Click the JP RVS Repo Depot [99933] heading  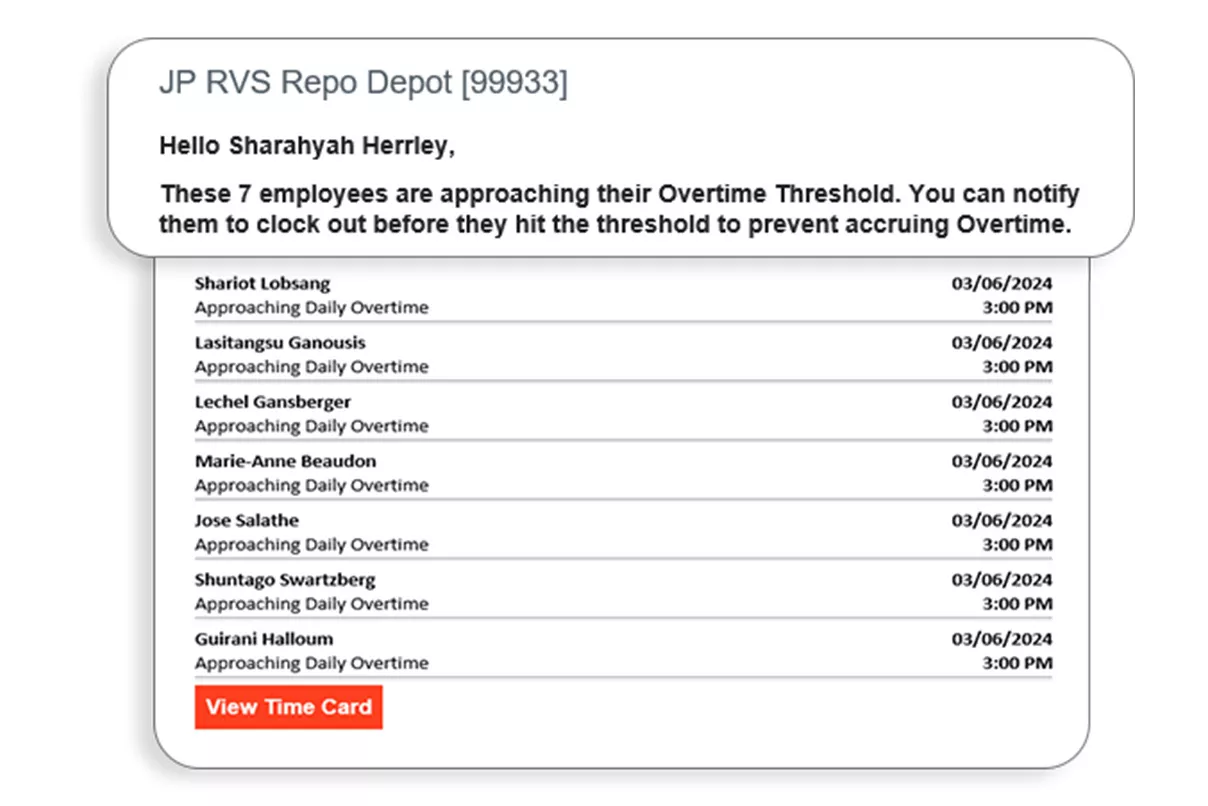pos(363,84)
